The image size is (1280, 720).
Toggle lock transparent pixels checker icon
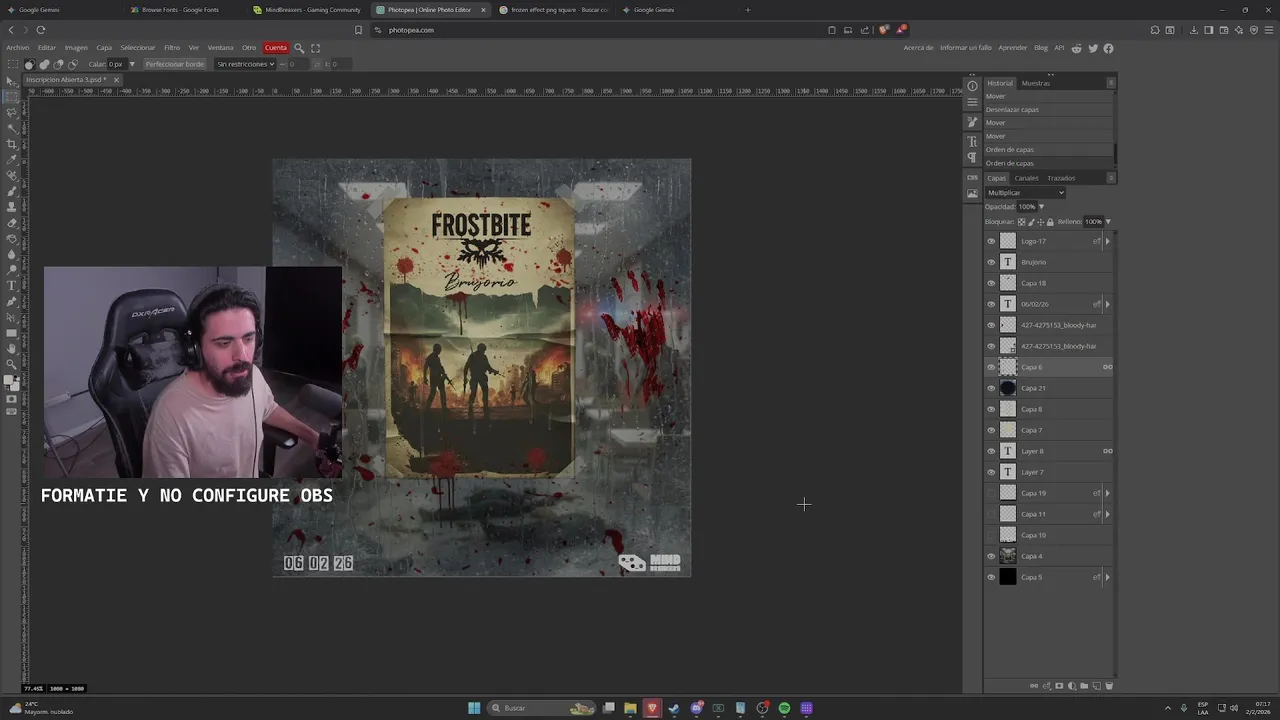[x=1021, y=221]
